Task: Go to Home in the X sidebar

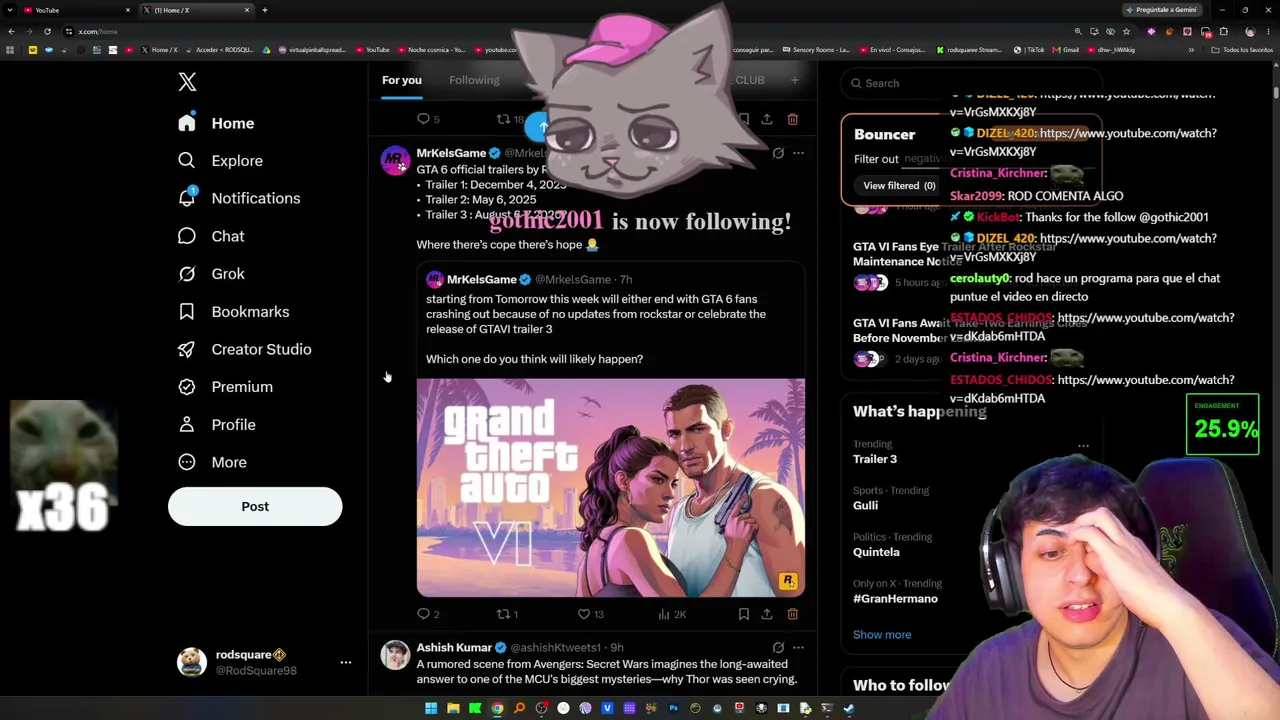Action: click(216, 123)
